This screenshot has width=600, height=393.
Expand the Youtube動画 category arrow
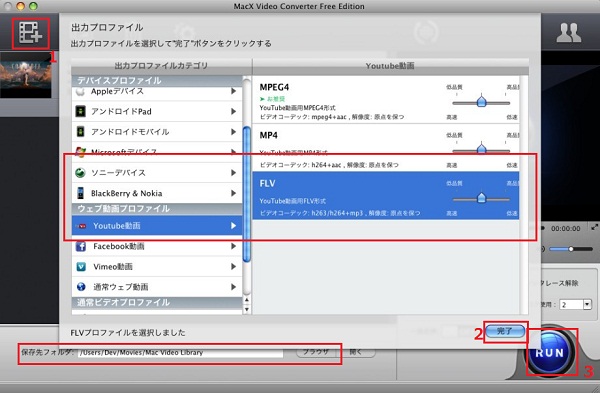[x=233, y=226]
